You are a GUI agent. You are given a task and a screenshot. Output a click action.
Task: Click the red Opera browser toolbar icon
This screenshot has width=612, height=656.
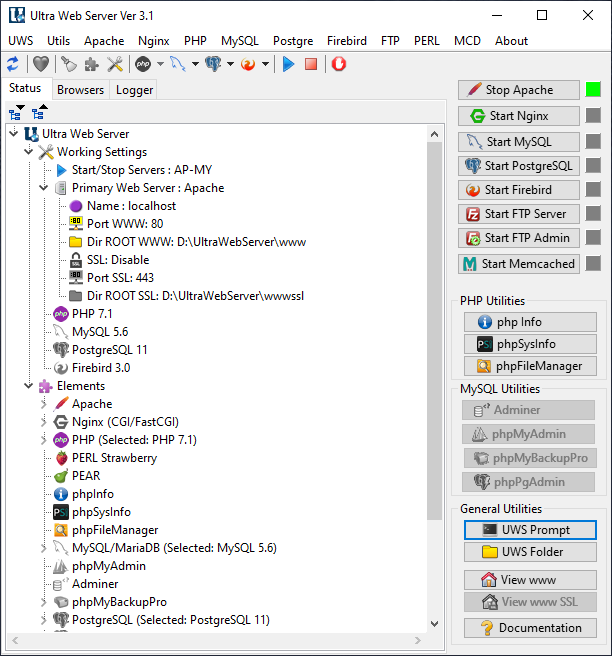click(339, 64)
